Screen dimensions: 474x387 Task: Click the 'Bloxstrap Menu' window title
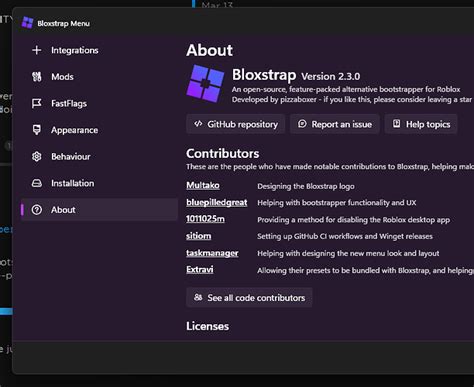tap(63, 23)
